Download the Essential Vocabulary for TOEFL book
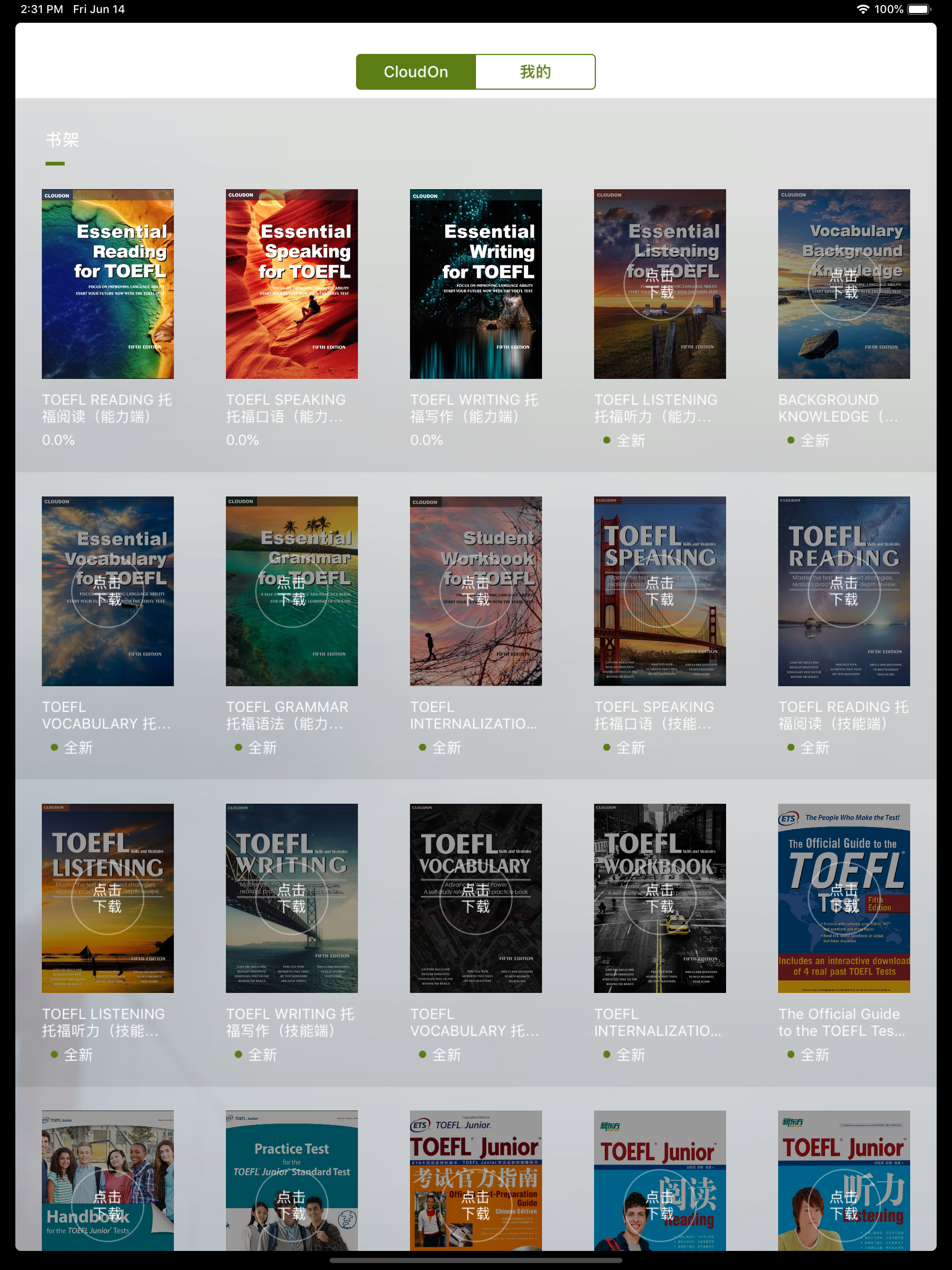952x1270 pixels. tap(108, 591)
